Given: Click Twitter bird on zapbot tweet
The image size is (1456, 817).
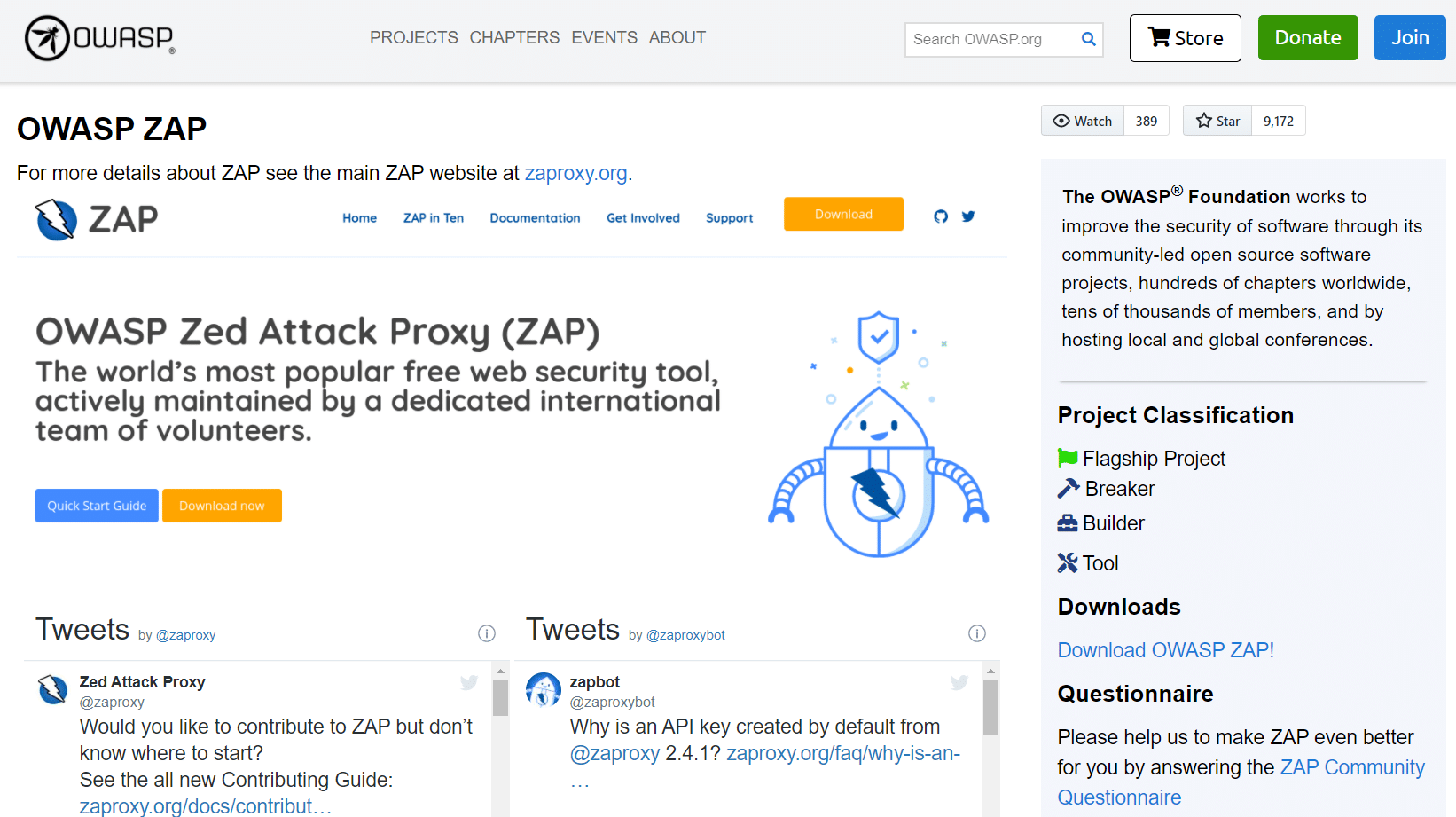Looking at the screenshot, I should (x=959, y=682).
